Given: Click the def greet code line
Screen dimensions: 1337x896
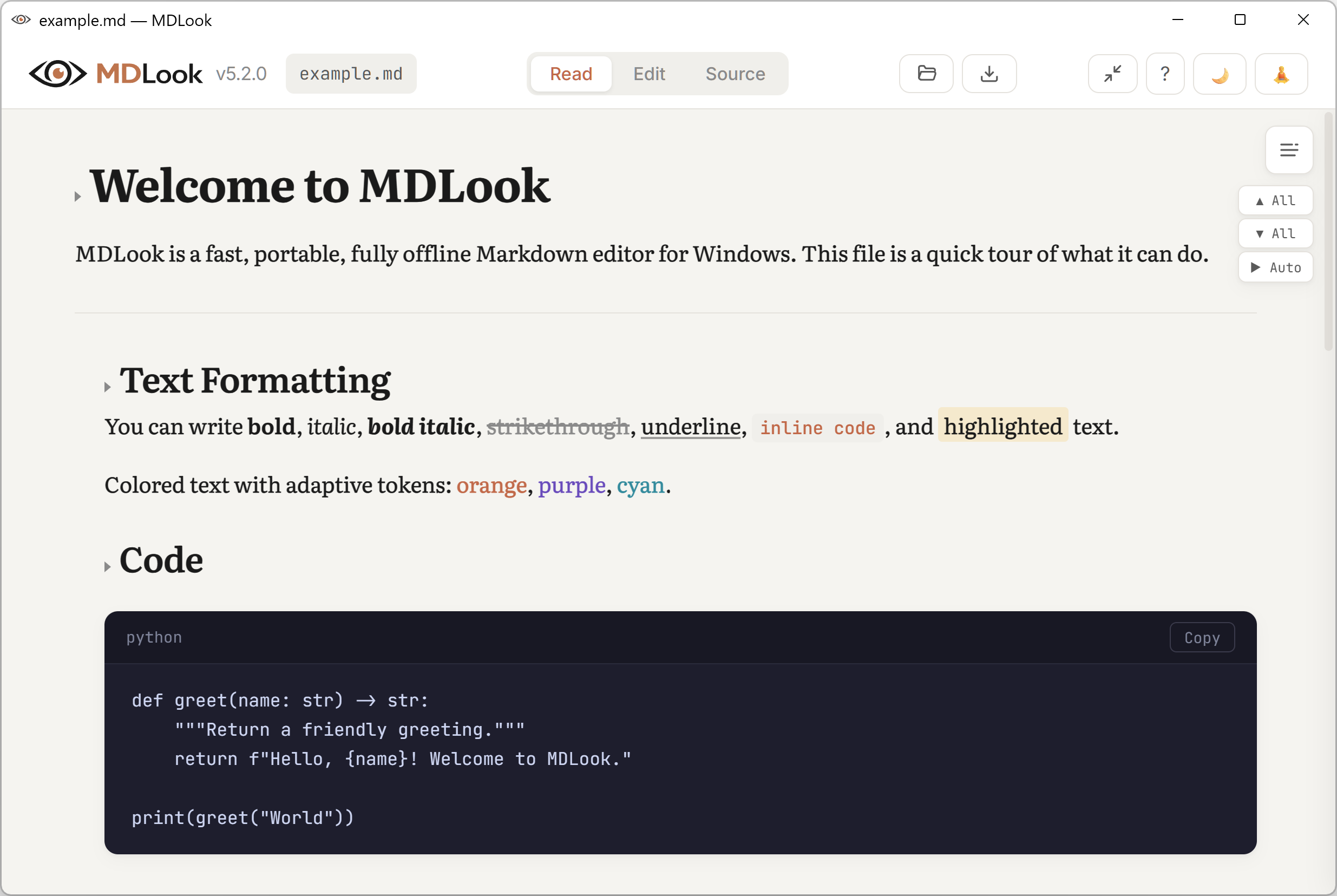Looking at the screenshot, I should (280, 701).
